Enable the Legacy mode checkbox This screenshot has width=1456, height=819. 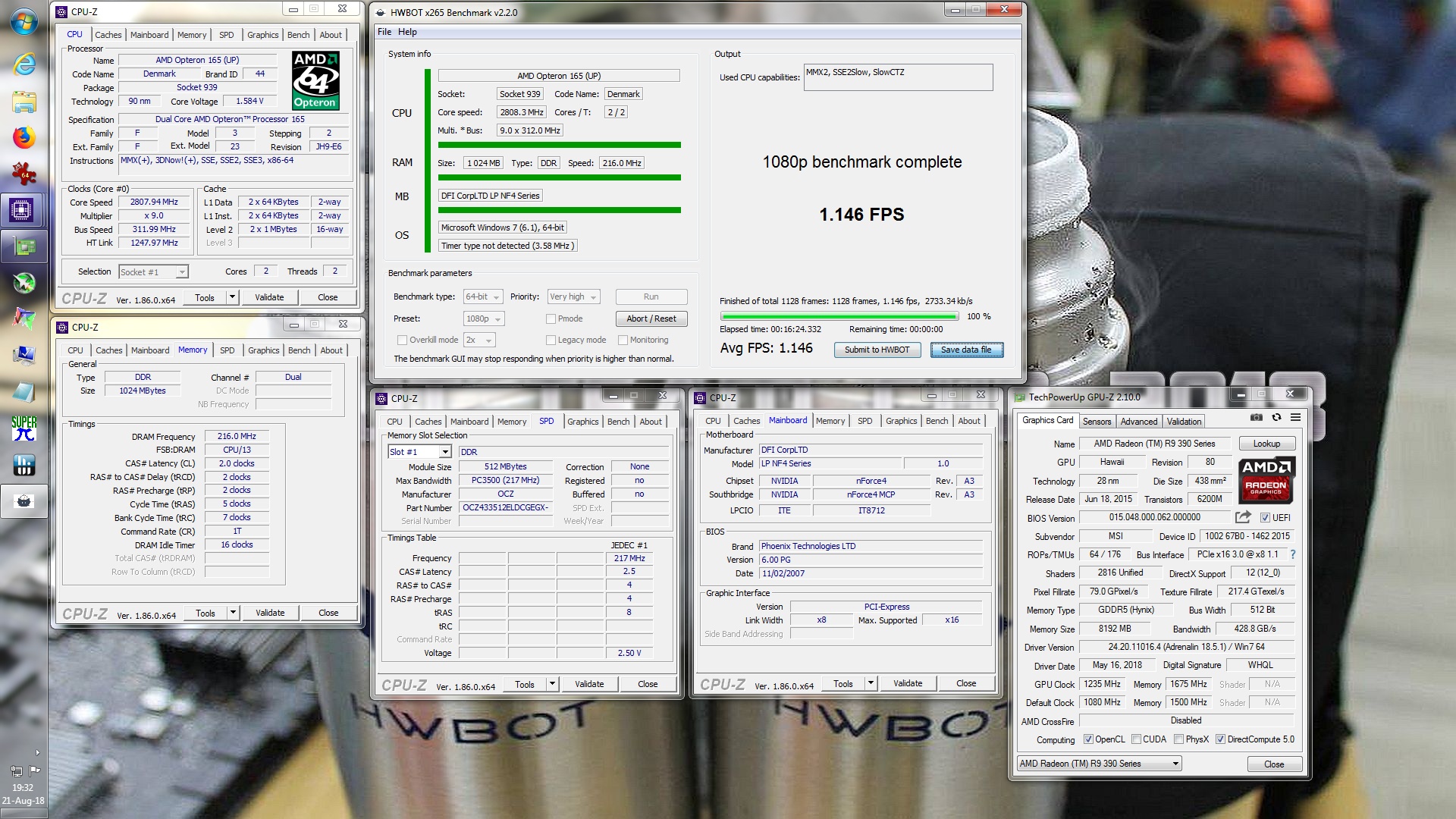tap(551, 340)
